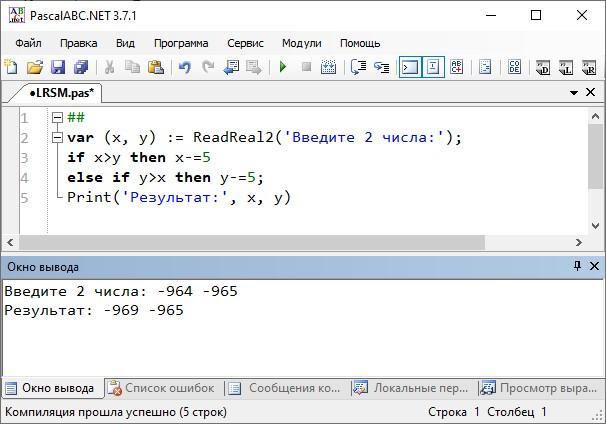
Task: Copy selection with the copy icon
Action: pyautogui.click(x=133, y=67)
